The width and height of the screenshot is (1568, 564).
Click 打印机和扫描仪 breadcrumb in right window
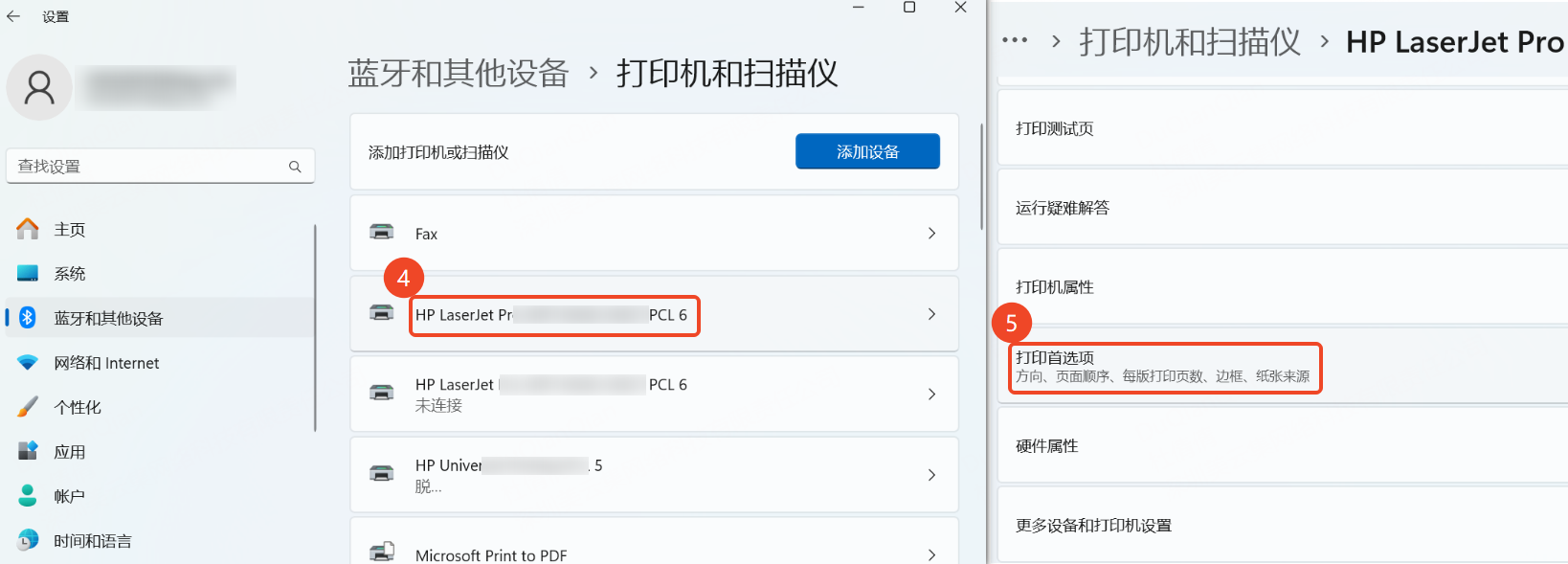coord(1190,41)
